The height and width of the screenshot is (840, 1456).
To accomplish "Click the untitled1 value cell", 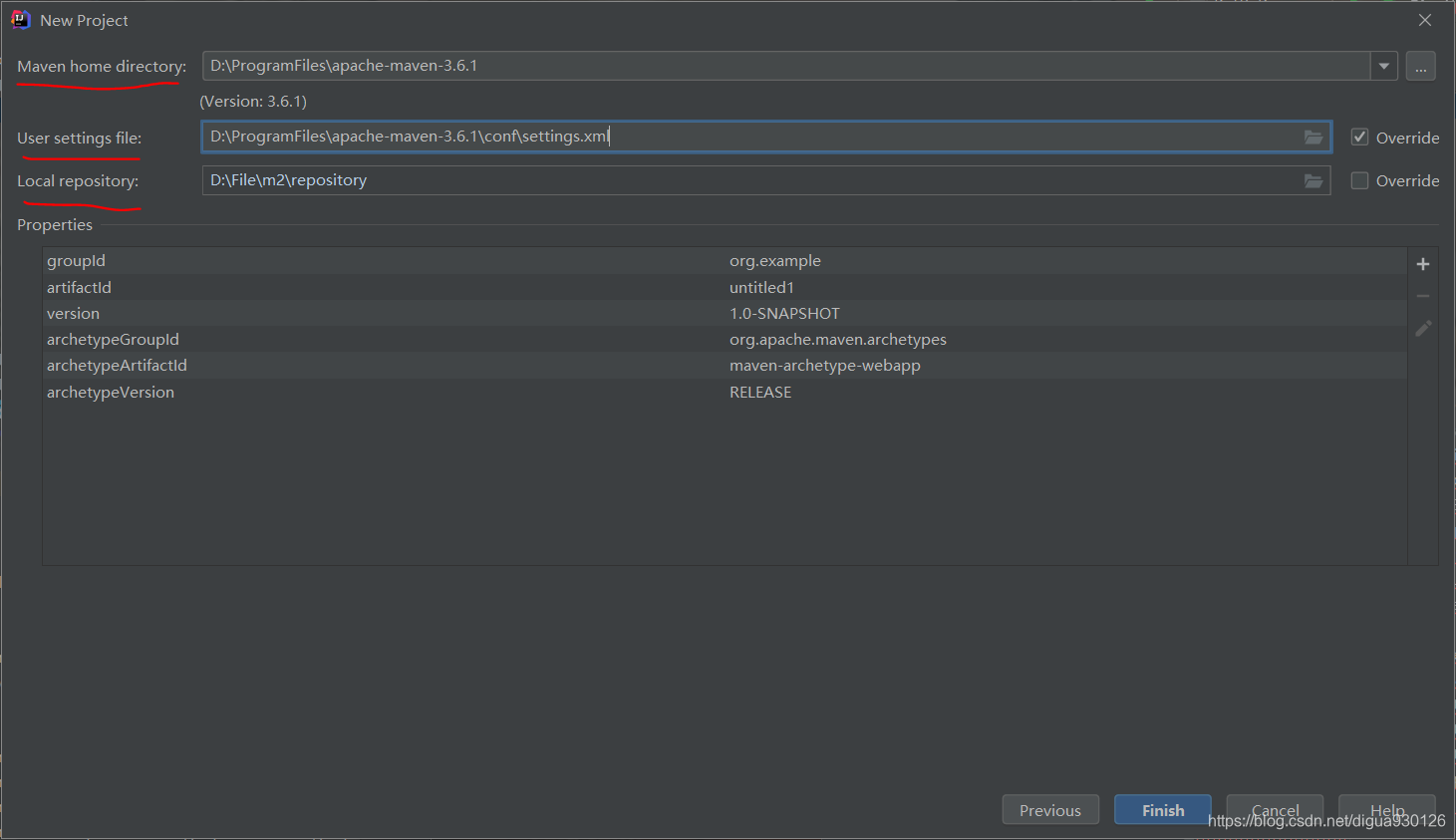I will tap(761, 287).
